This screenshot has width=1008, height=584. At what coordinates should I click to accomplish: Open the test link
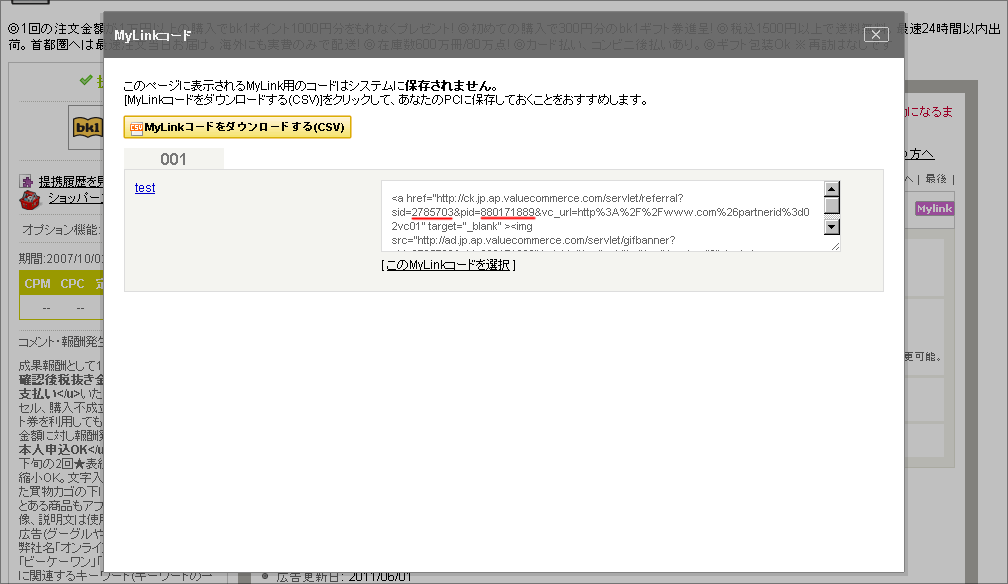pyautogui.click(x=145, y=188)
